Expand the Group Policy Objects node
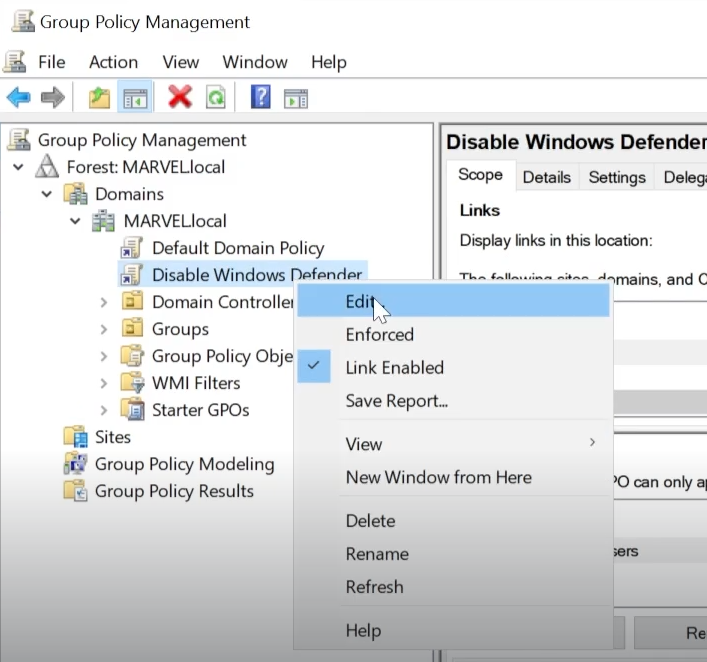The height and width of the screenshot is (662, 707). pos(104,356)
